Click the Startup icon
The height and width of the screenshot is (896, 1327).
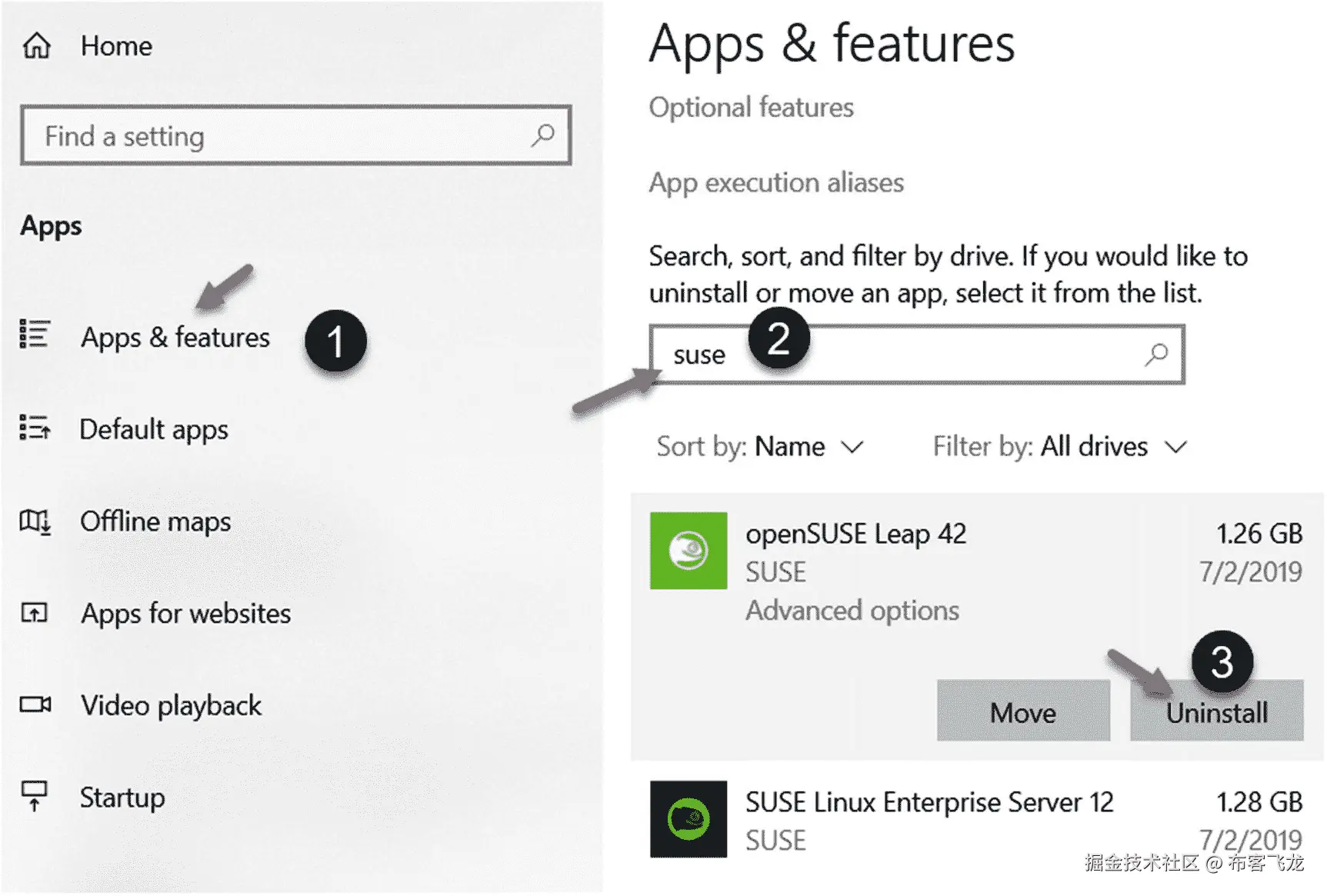click(34, 796)
